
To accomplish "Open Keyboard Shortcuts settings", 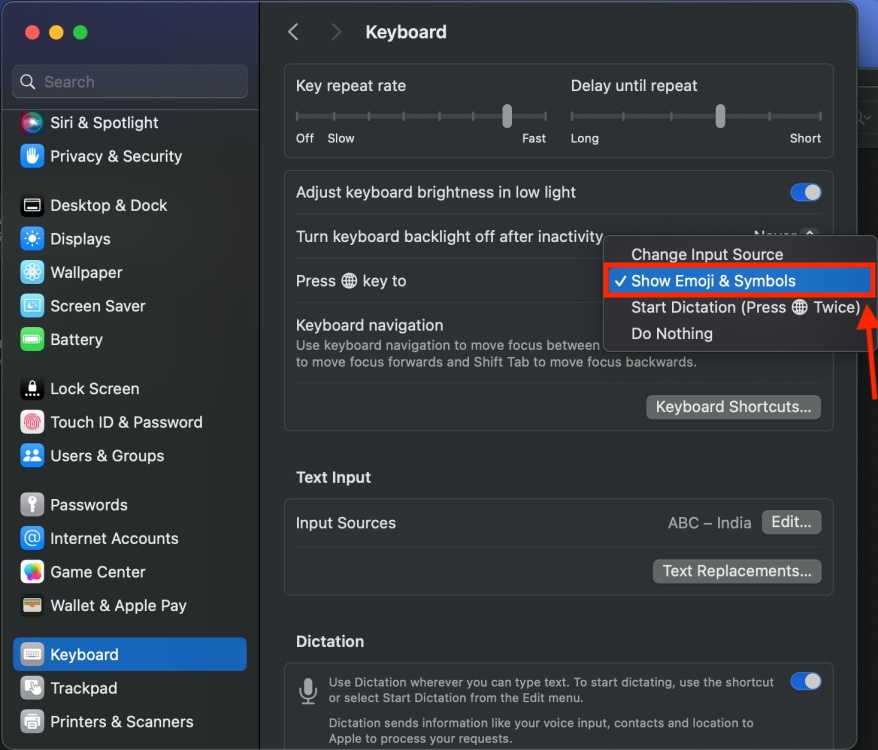I will pos(733,407).
